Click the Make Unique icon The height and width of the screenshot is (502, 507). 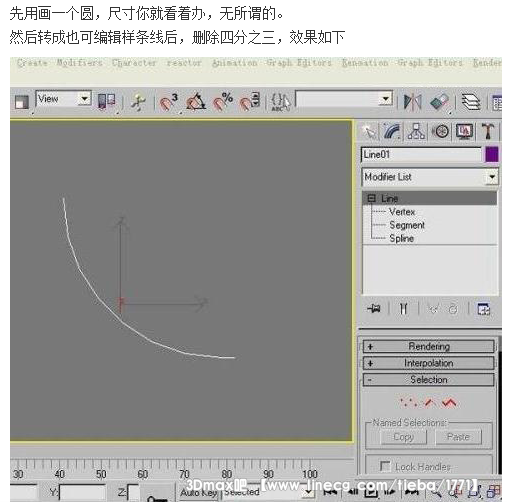[433, 309]
